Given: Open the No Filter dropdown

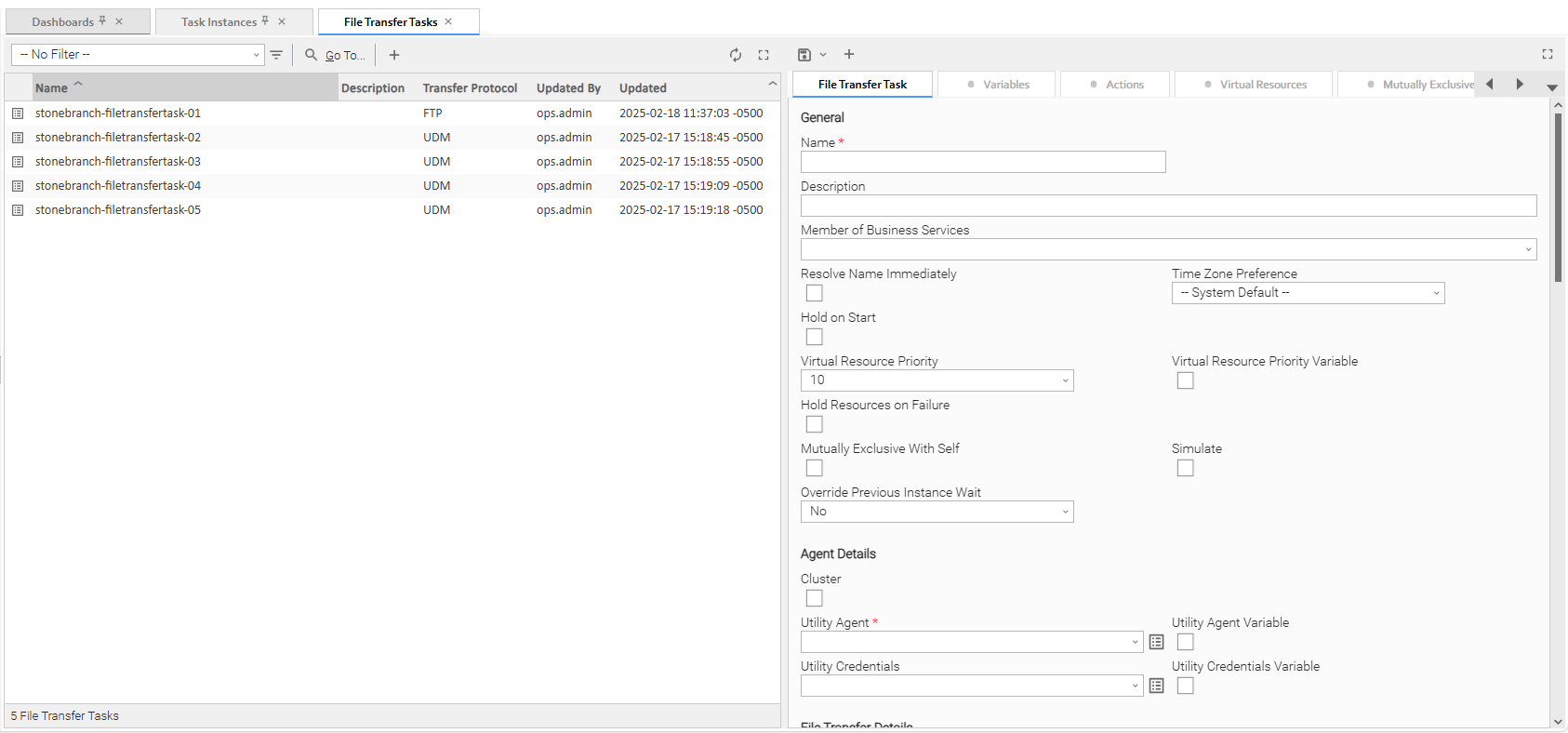Looking at the screenshot, I should point(138,55).
